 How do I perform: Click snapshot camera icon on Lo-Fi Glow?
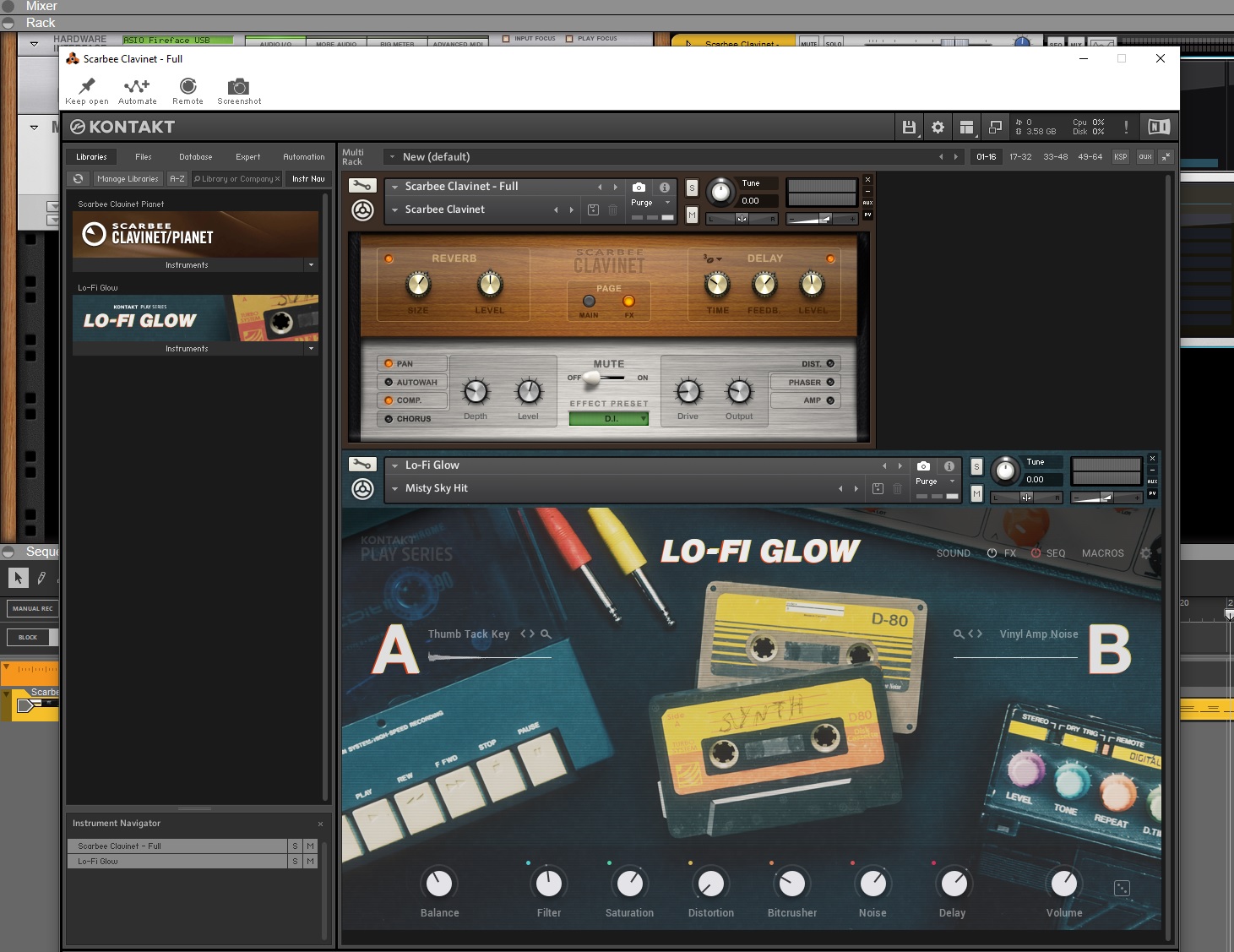924,465
